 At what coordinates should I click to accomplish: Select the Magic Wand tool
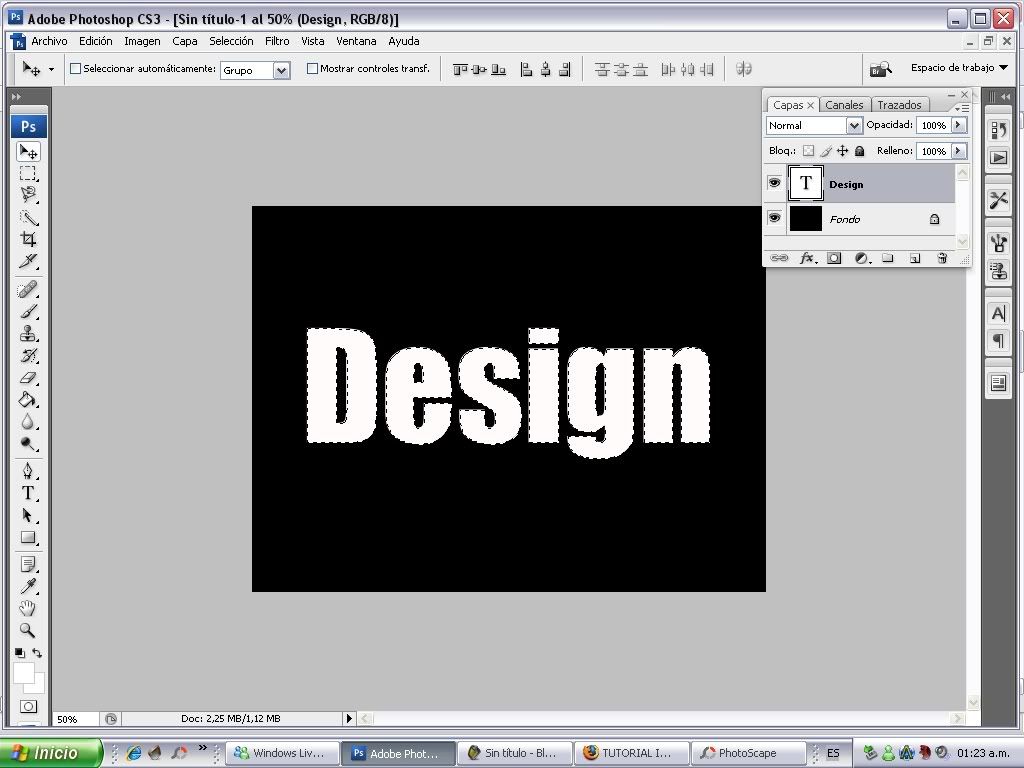[27, 217]
